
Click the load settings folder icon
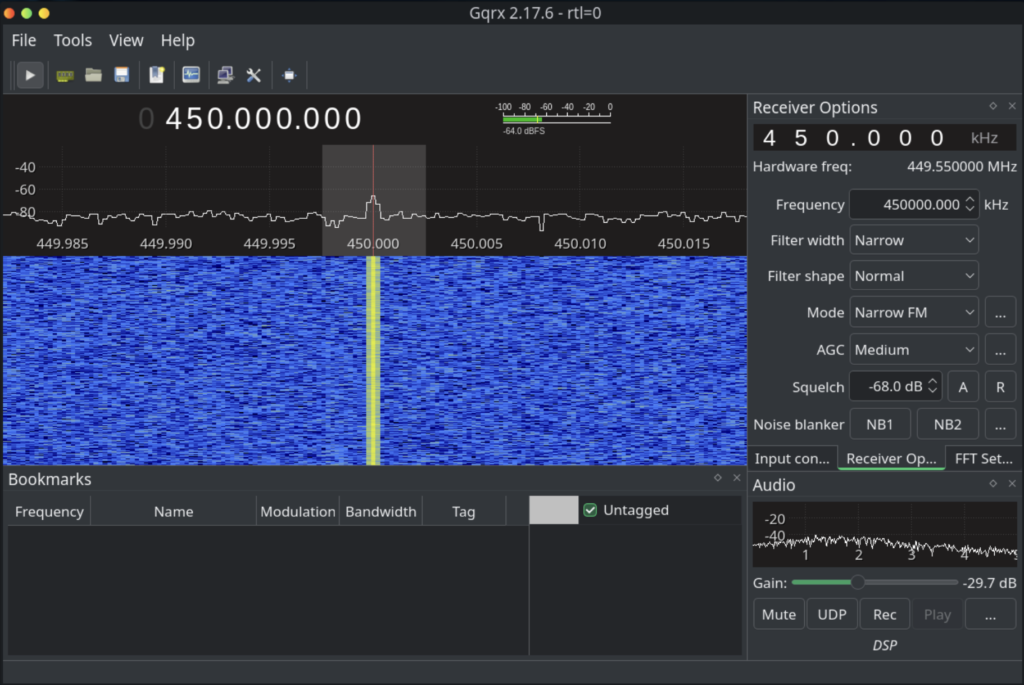tap(93, 75)
